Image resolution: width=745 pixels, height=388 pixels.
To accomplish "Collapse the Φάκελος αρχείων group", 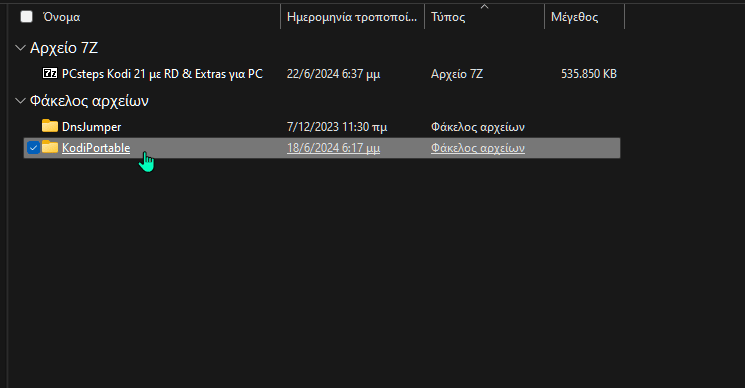I will [20, 101].
